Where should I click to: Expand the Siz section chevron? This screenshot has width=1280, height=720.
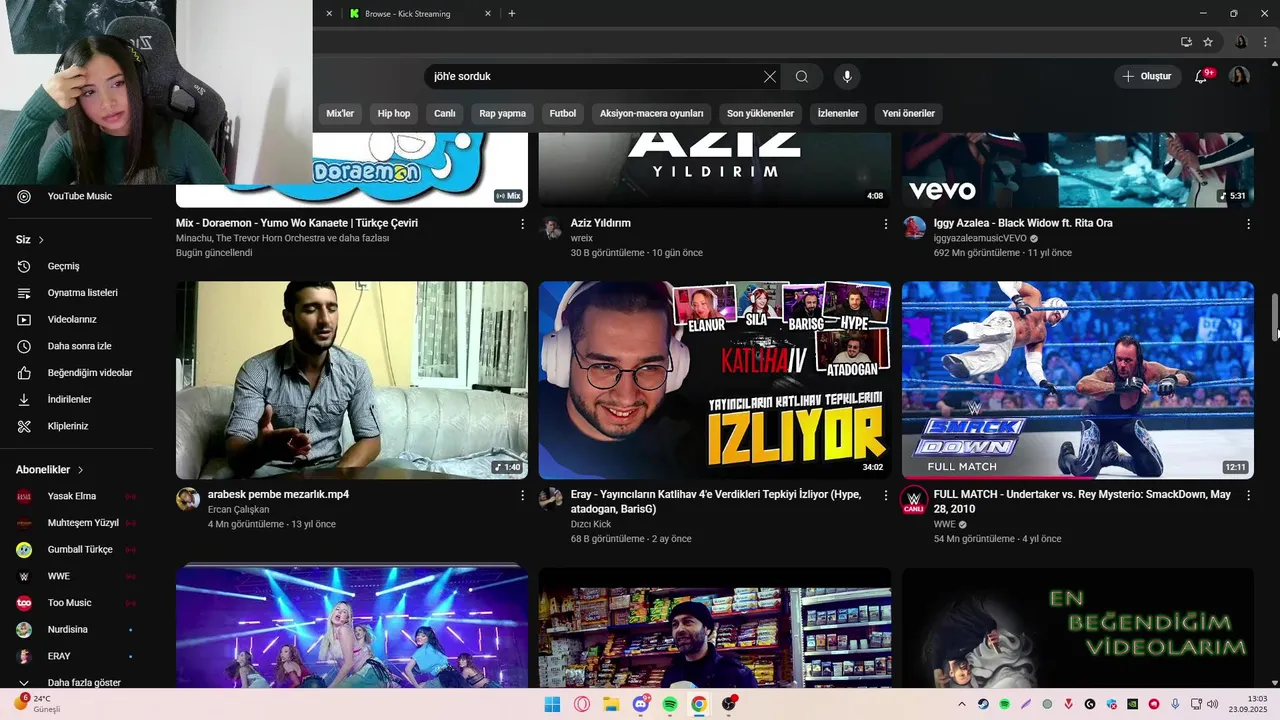click(x=41, y=240)
